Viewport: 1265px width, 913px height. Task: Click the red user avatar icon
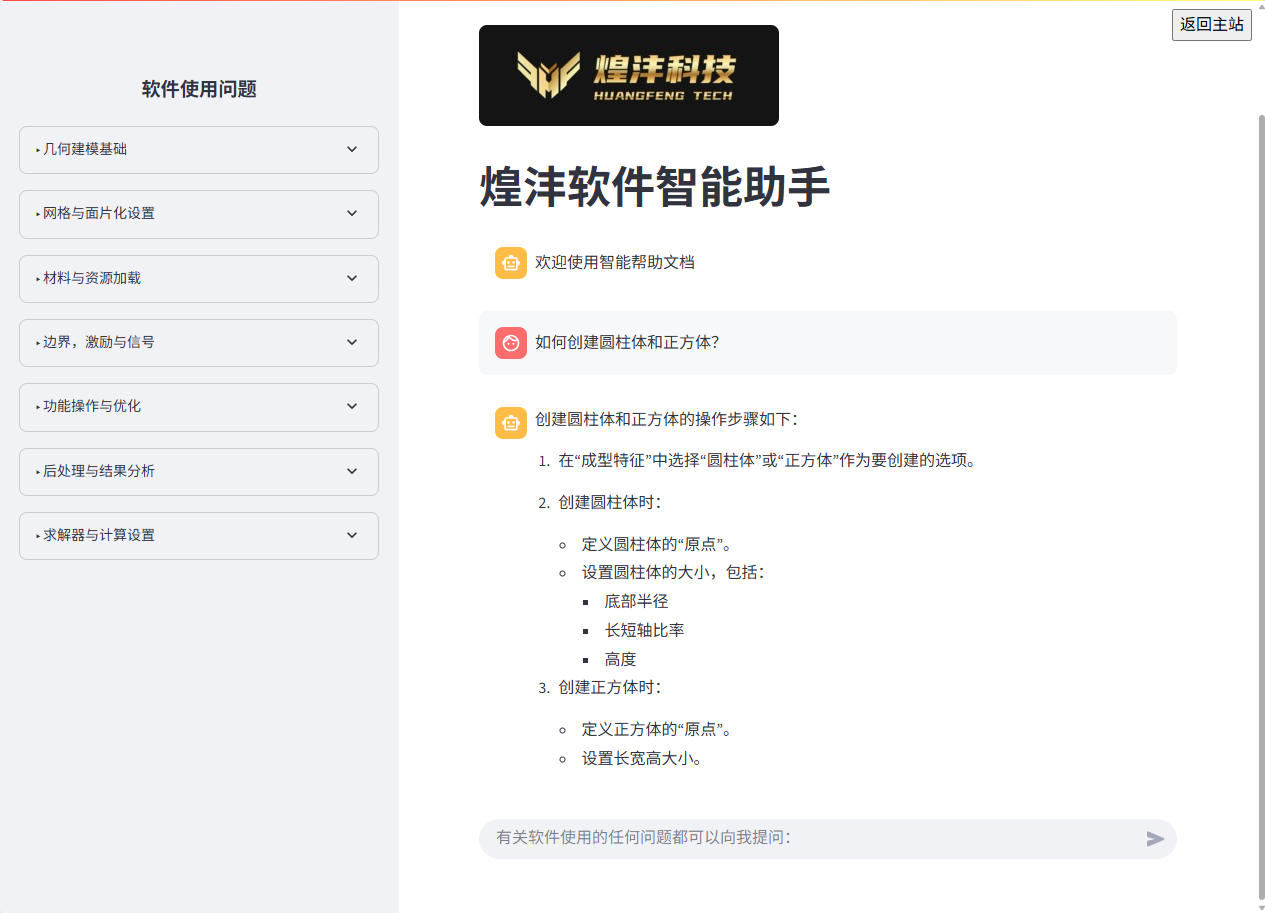511,343
